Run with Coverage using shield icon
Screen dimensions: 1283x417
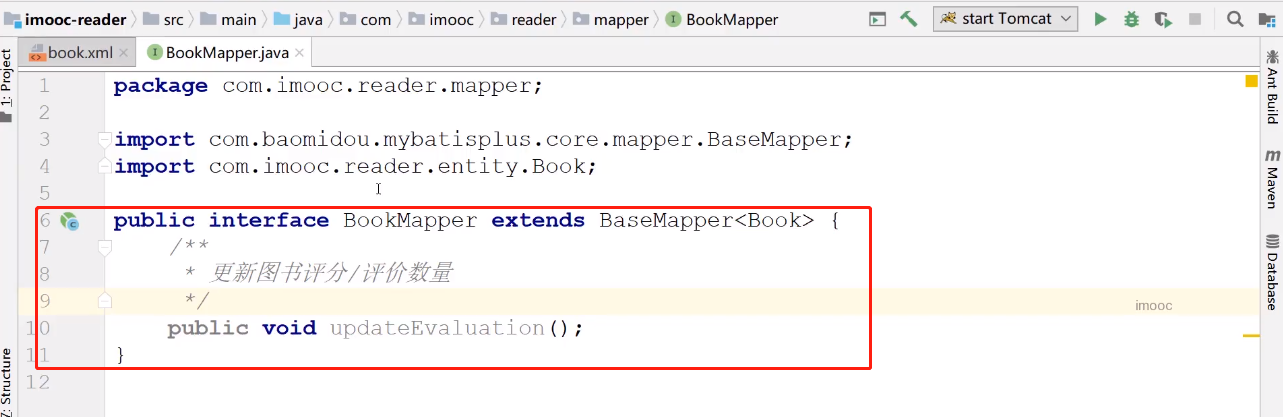pyautogui.click(x=1162, y=19)
